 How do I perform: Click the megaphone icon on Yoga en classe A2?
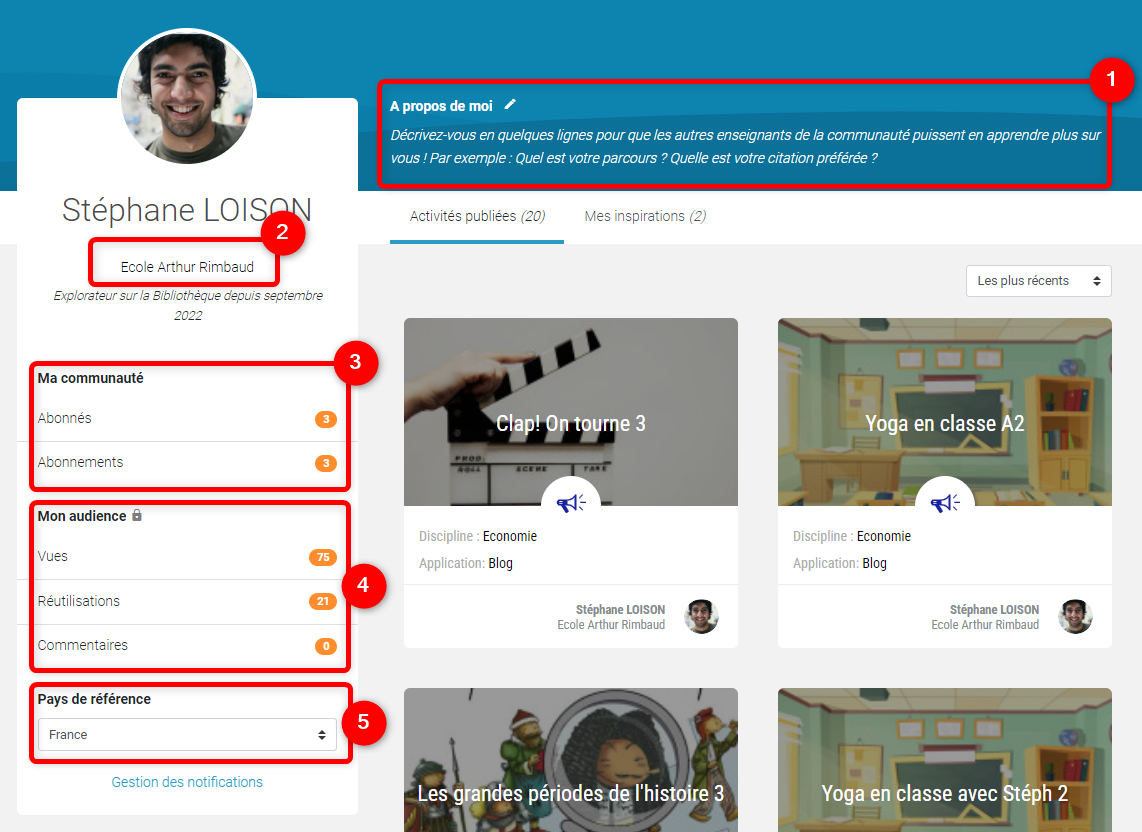(x=945, y=503)
